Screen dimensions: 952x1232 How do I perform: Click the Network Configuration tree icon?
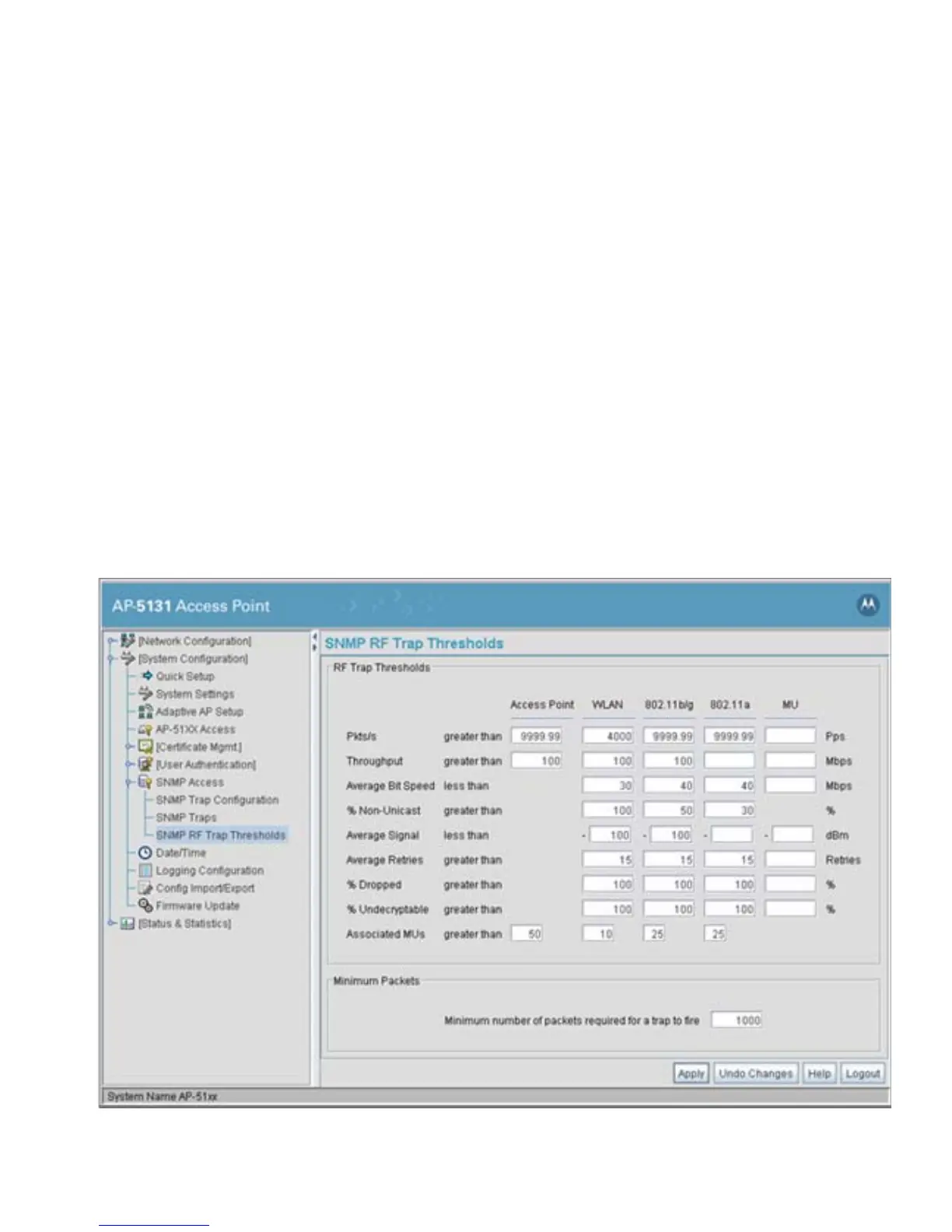128,641
